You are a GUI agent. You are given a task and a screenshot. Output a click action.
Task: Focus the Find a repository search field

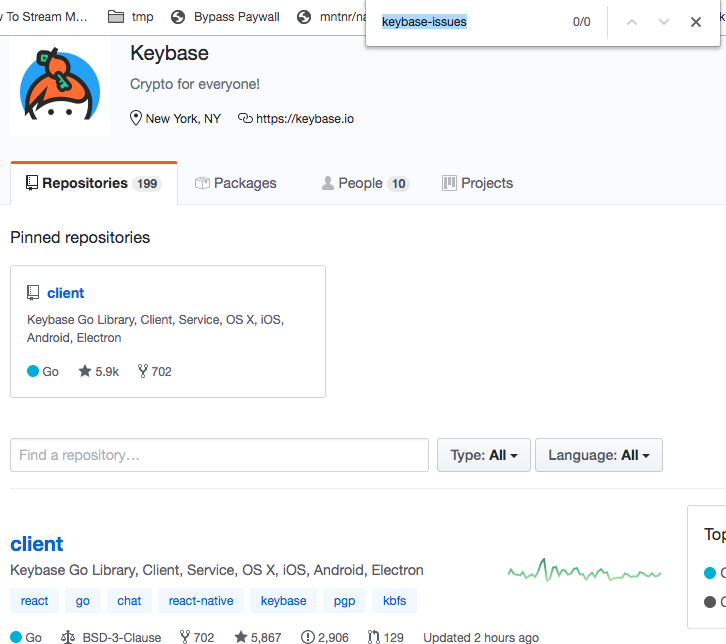[x=219, y=455]
